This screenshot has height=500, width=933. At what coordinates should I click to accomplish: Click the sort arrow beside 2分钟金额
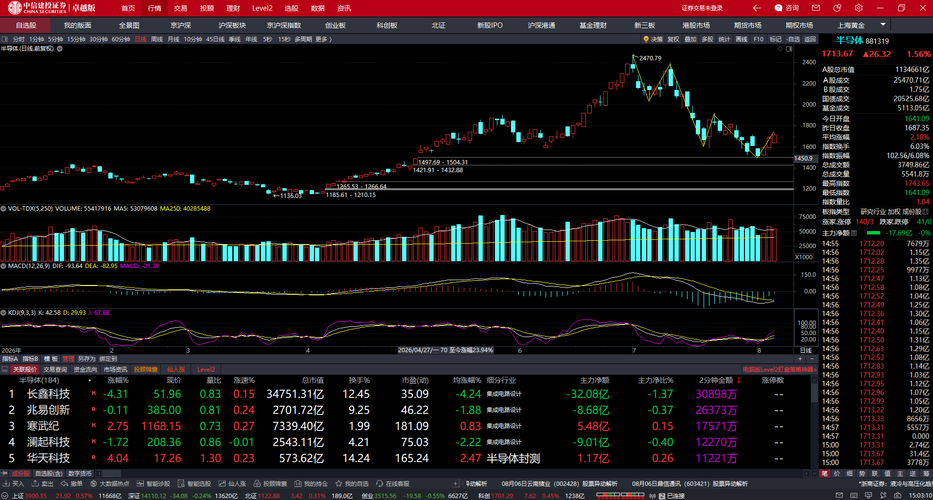pos(738,380)
